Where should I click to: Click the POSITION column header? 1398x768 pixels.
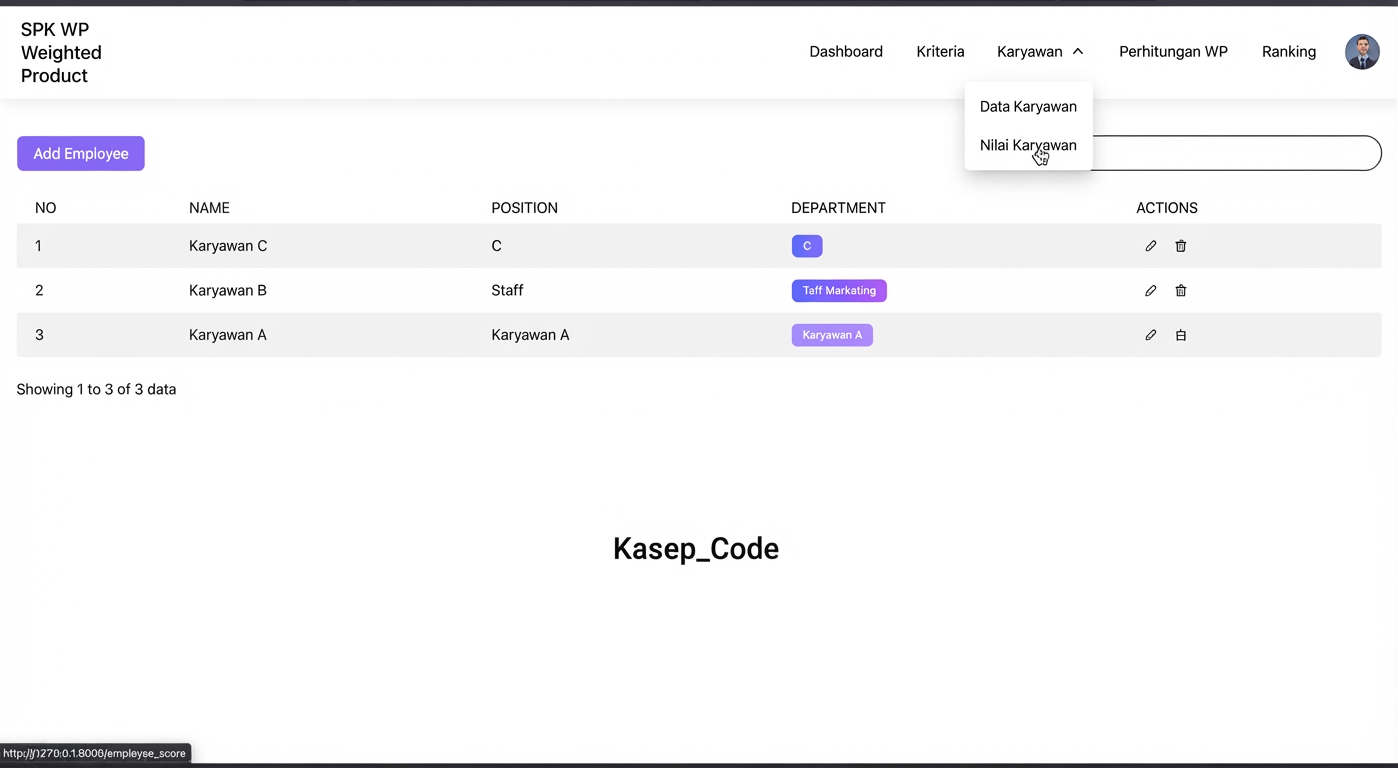click(x=524, y=208)
